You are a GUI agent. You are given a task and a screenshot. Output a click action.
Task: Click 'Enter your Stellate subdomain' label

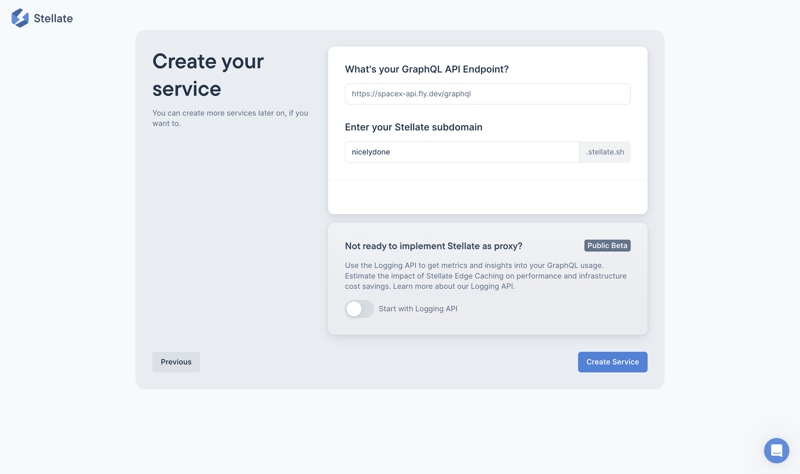(x=413, y=127)
